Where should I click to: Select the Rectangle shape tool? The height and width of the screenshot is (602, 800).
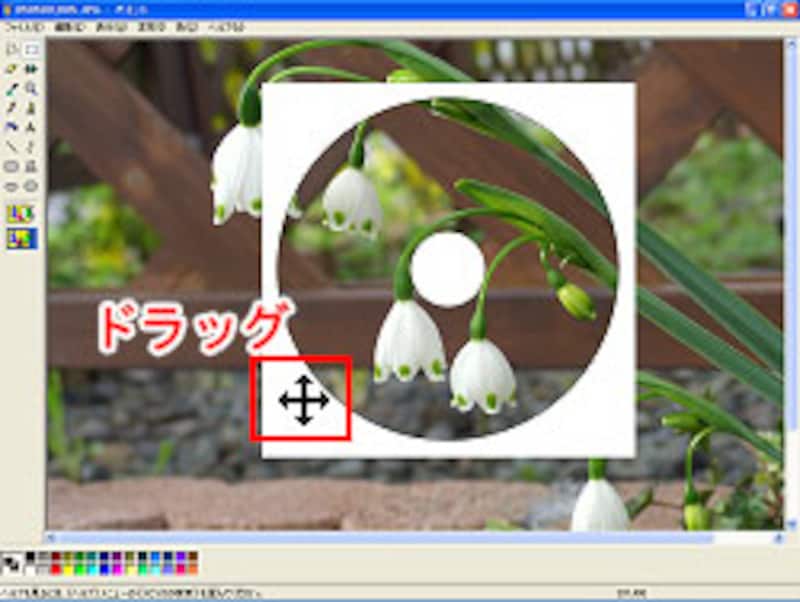pos(11,166)
